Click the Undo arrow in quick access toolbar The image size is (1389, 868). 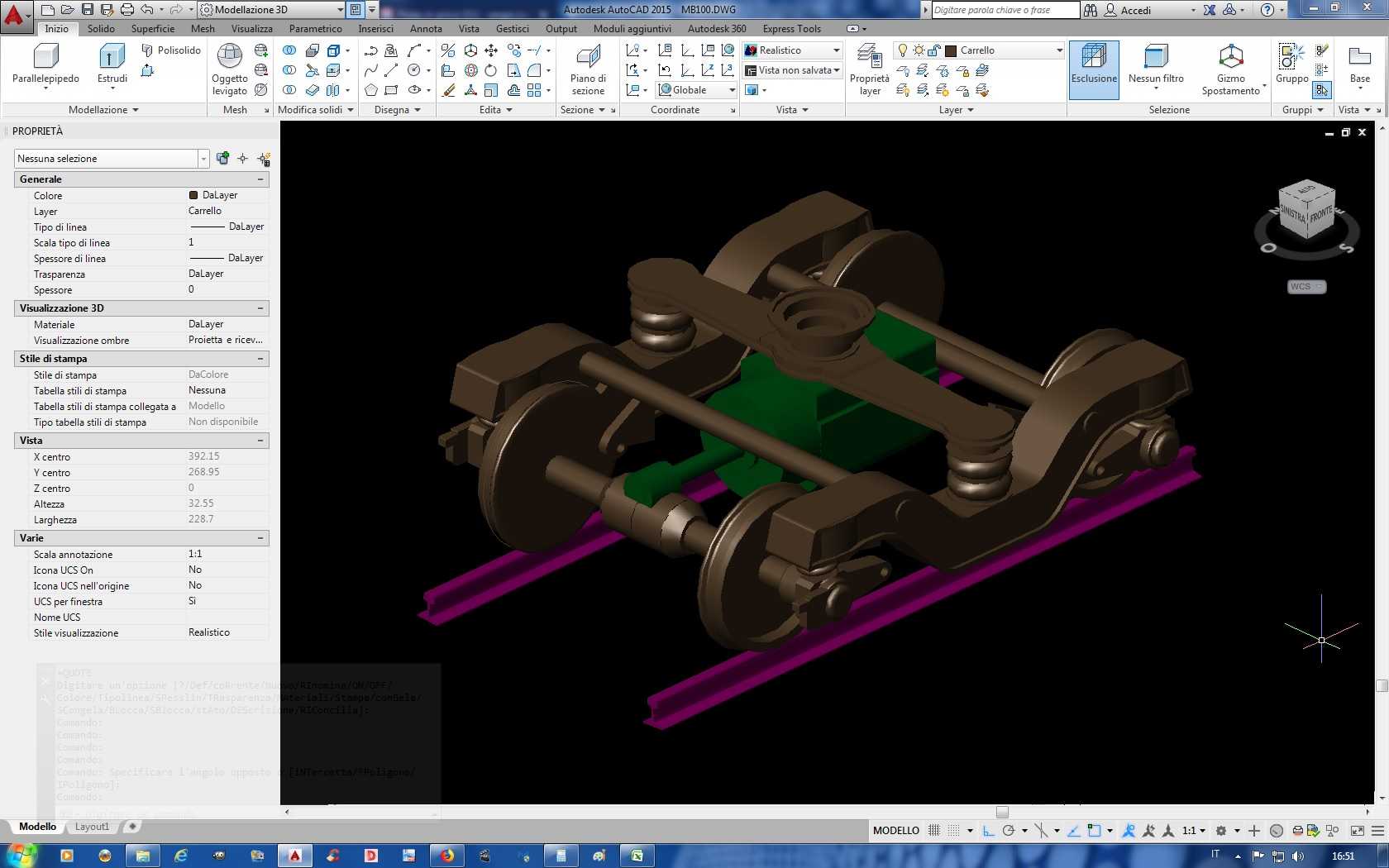(147, 10)
